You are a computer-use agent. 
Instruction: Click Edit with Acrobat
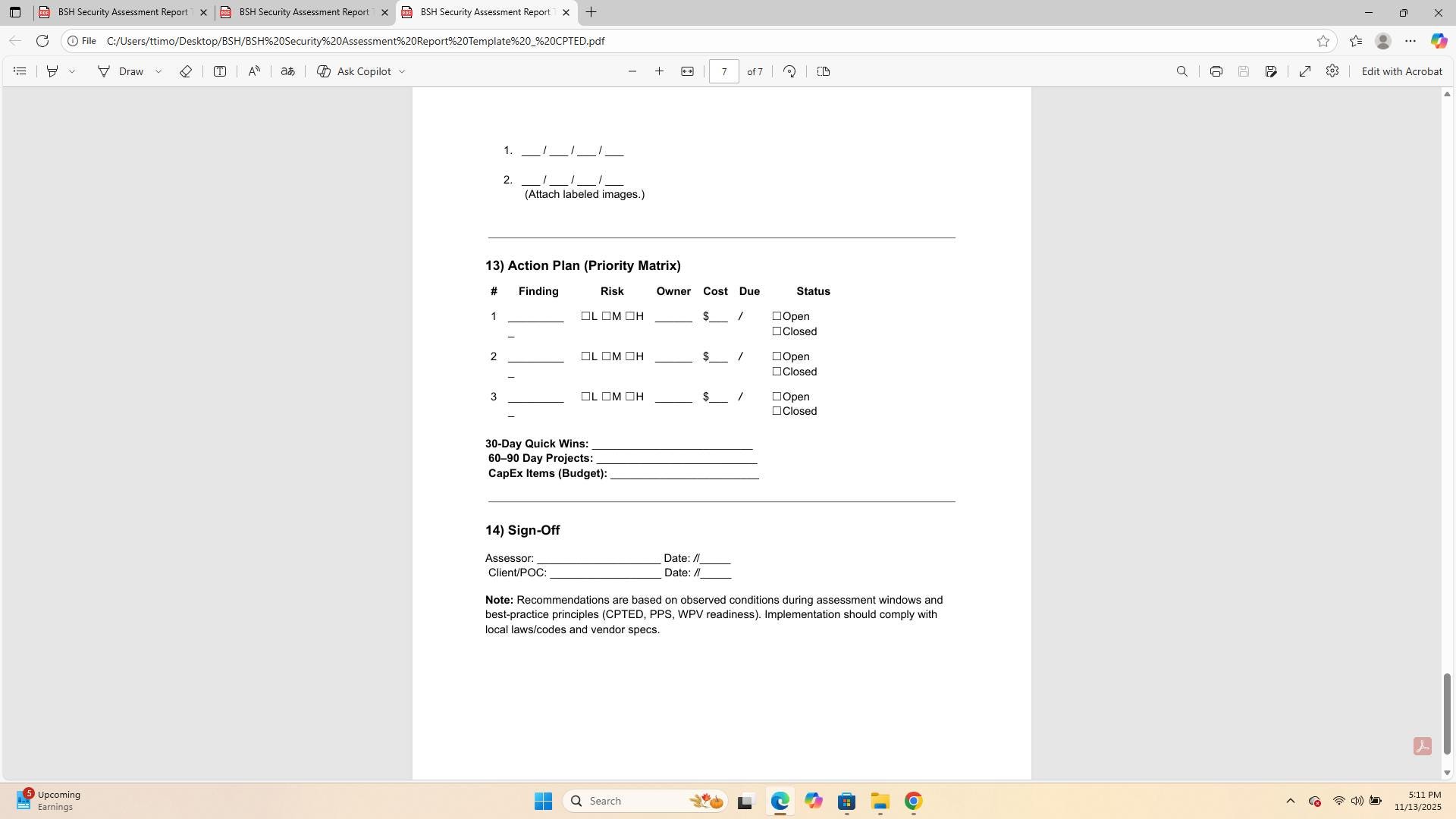(x=1401, y=71)
